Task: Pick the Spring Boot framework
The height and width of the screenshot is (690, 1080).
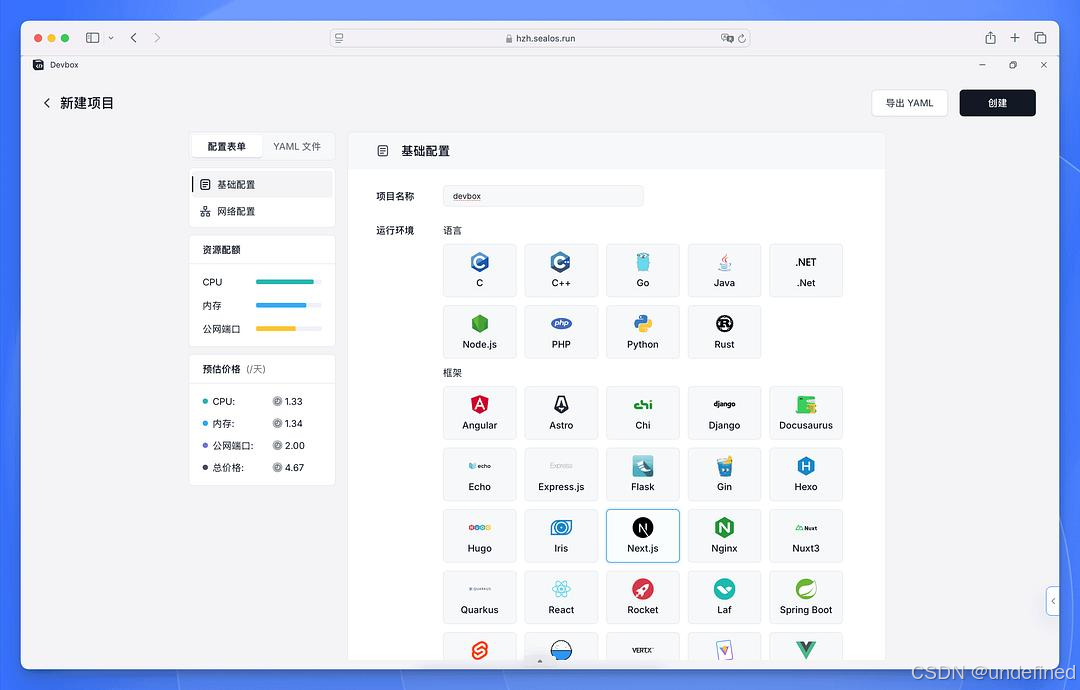Action: 806,597
